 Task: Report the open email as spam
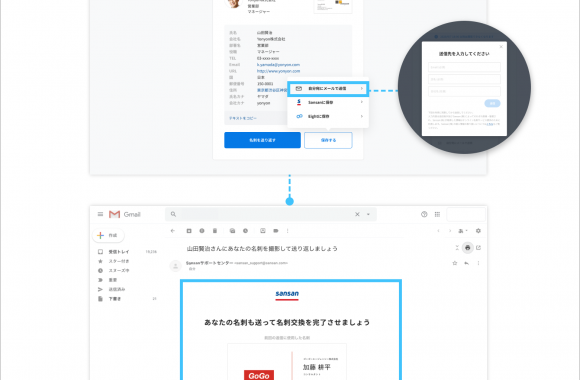[x=202, y=231]
